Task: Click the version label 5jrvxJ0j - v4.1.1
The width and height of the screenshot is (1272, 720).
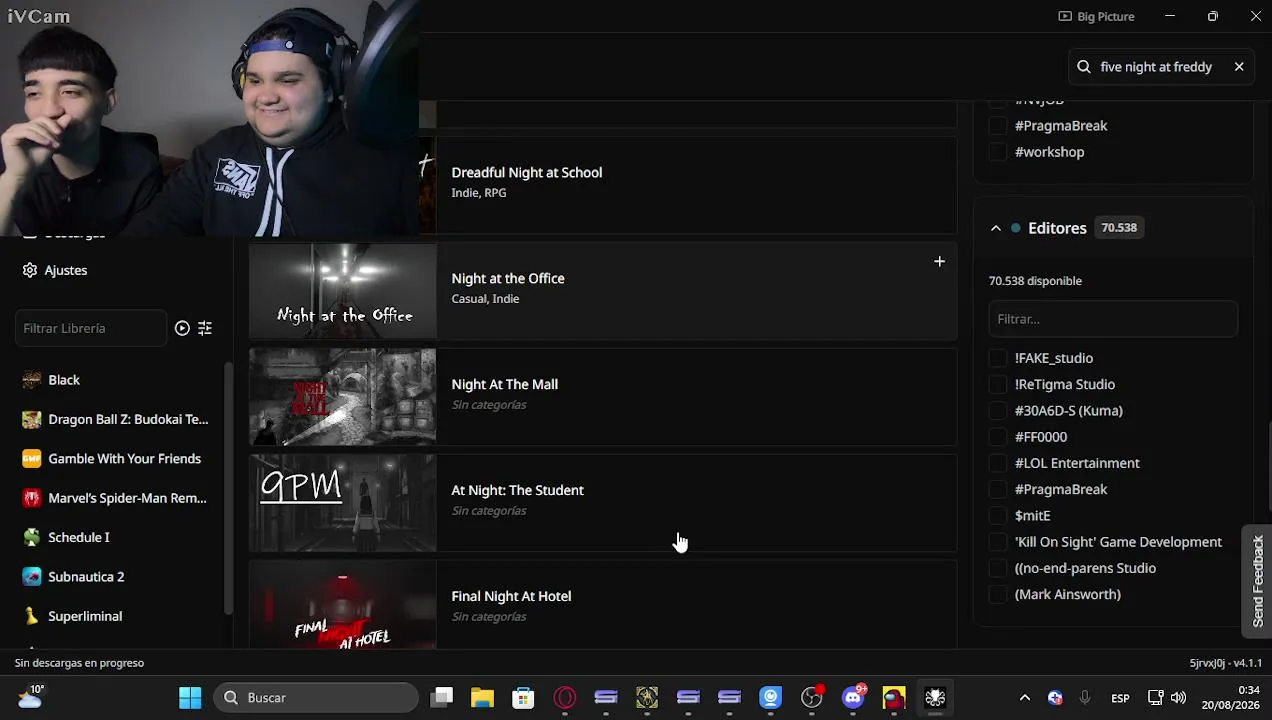Action: point(1225,663)
